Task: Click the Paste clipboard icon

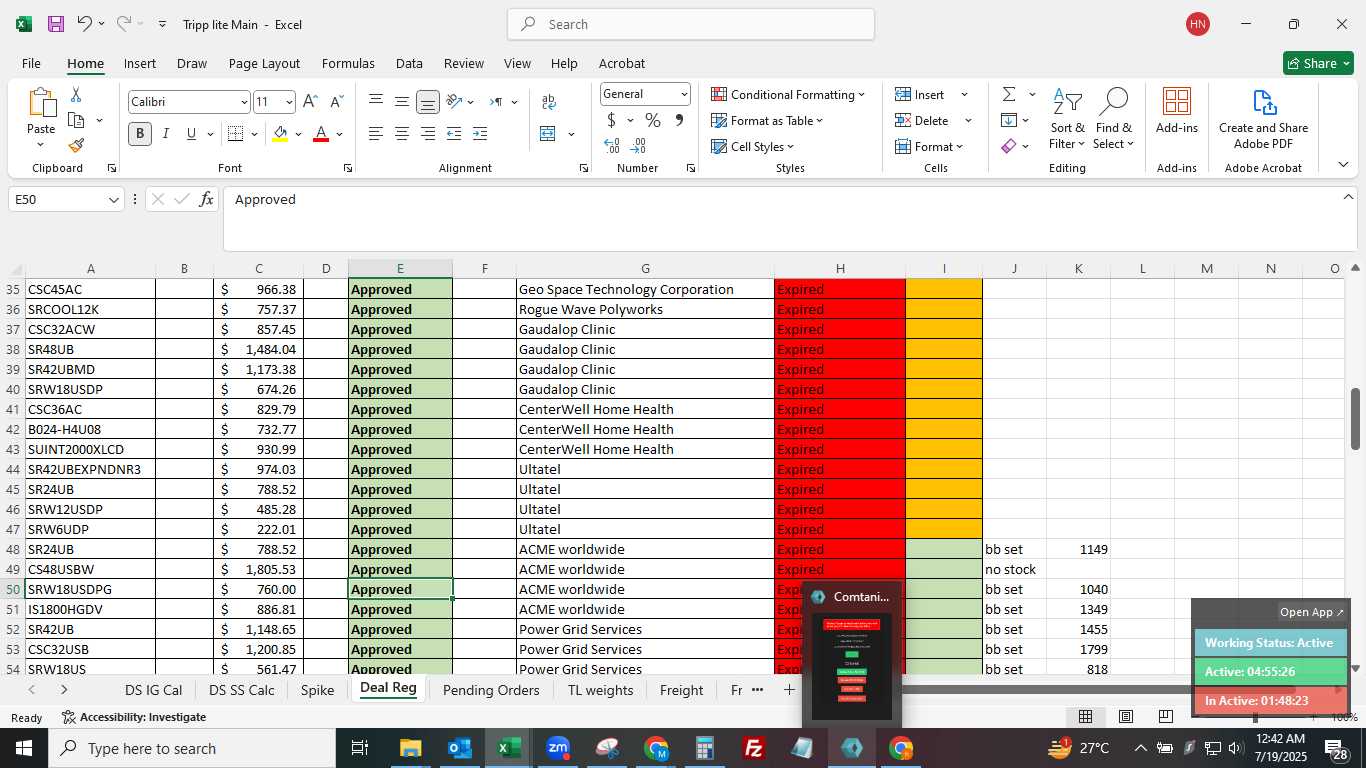Action: (x=41, y=102)
